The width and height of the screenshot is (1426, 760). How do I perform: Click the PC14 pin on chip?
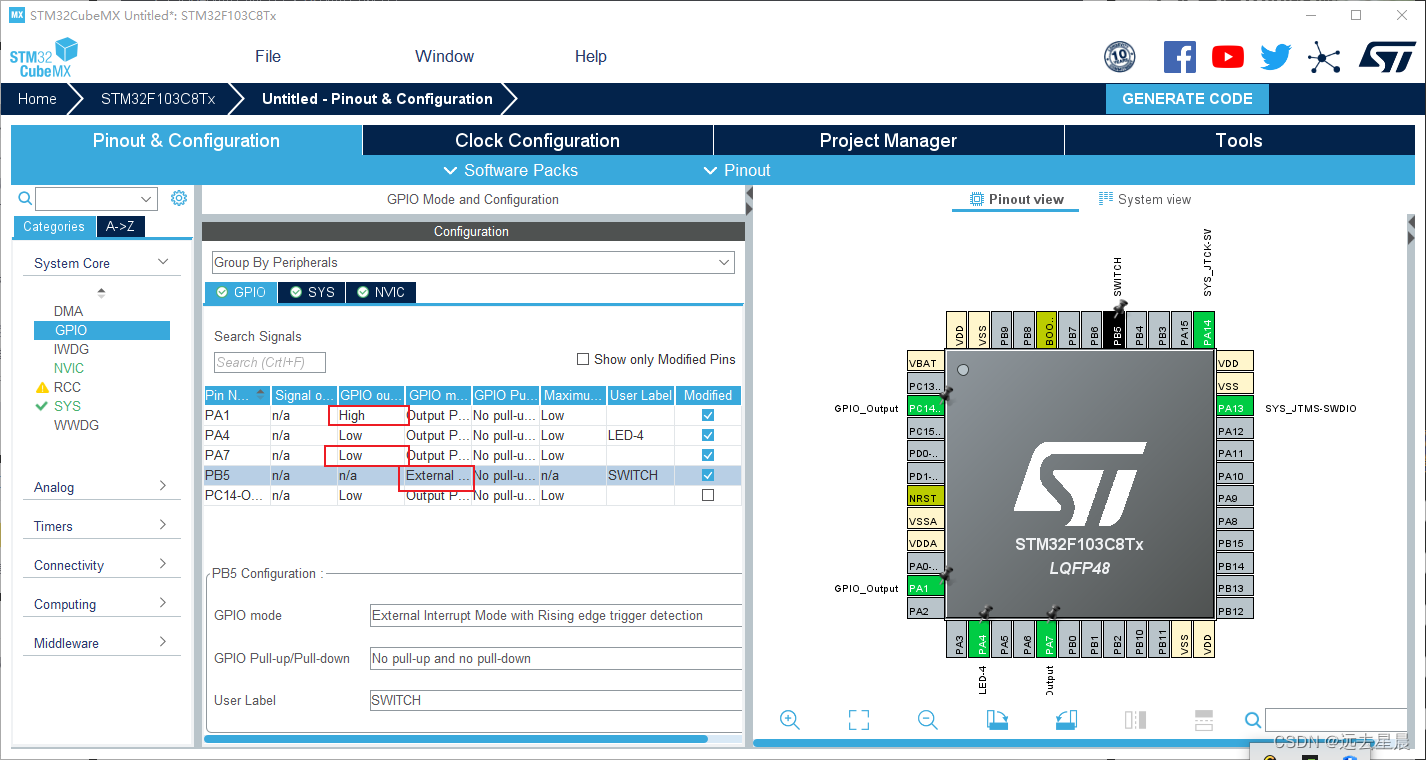(x=926, y=408)
